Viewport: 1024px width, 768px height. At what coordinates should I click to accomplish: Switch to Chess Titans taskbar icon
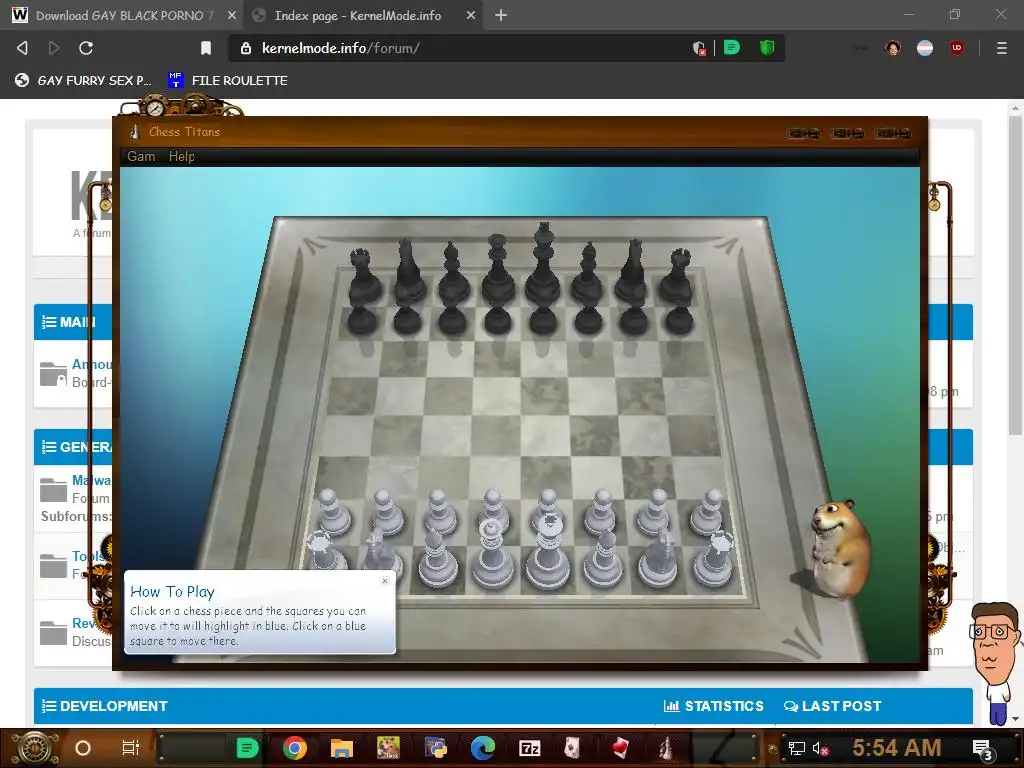tap(665, 748)
